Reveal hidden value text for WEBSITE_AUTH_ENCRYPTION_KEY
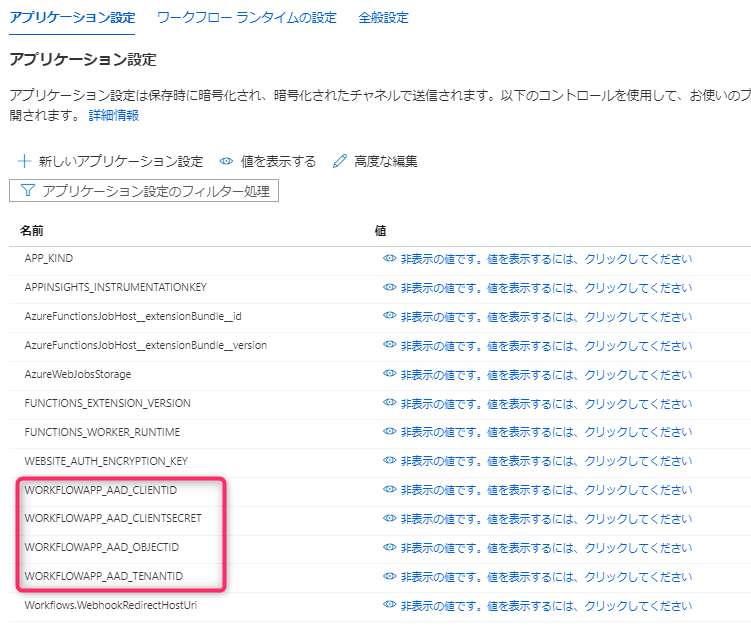Screen dimensions: 751x633 546,461
